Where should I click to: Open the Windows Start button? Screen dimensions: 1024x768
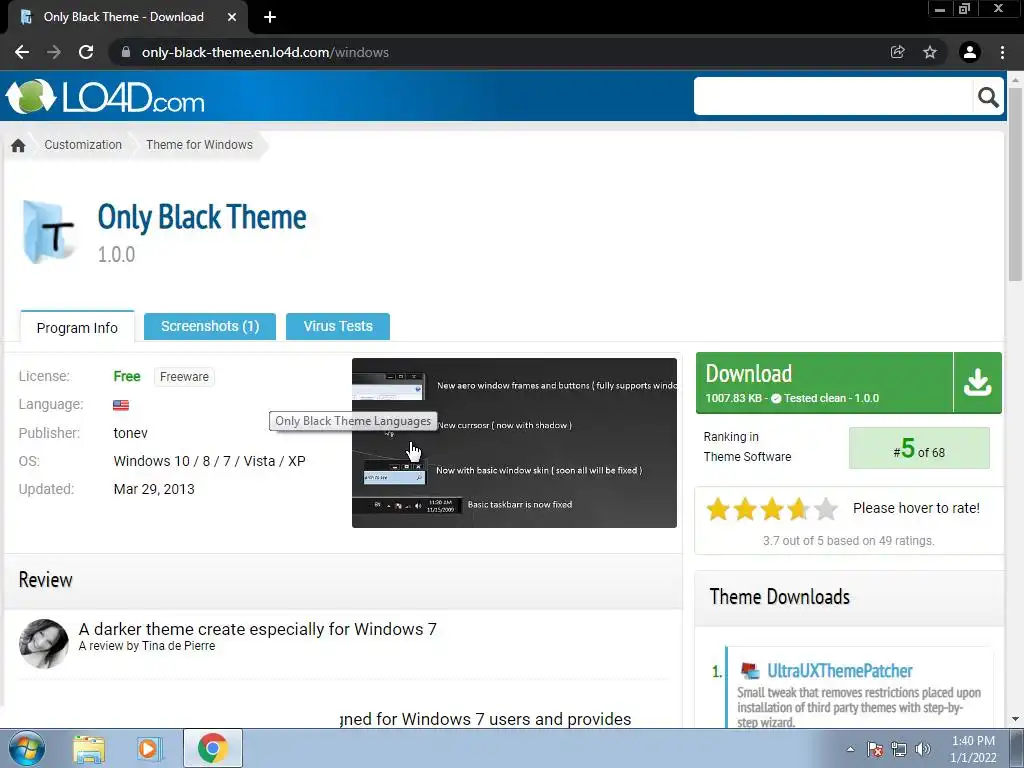(x=27, y=748)
